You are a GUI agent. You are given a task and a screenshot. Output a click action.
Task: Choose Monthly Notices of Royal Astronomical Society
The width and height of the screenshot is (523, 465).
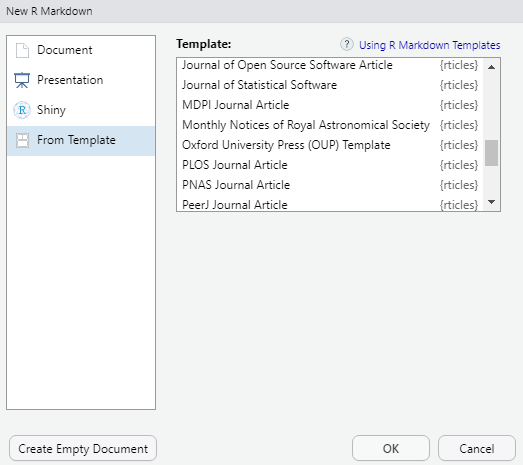(330, 125)
